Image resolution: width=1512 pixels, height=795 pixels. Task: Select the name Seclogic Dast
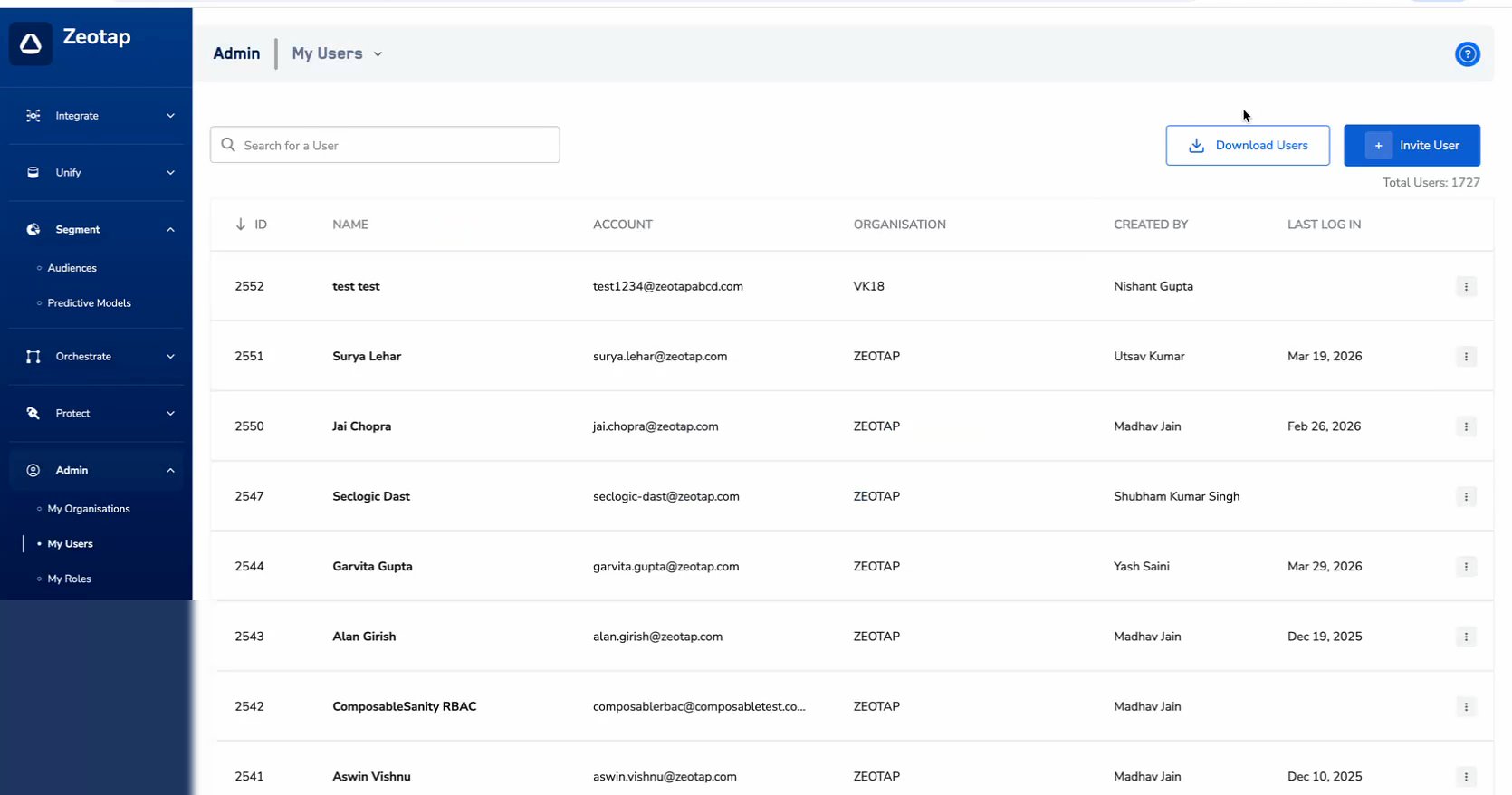click(371, 496)
